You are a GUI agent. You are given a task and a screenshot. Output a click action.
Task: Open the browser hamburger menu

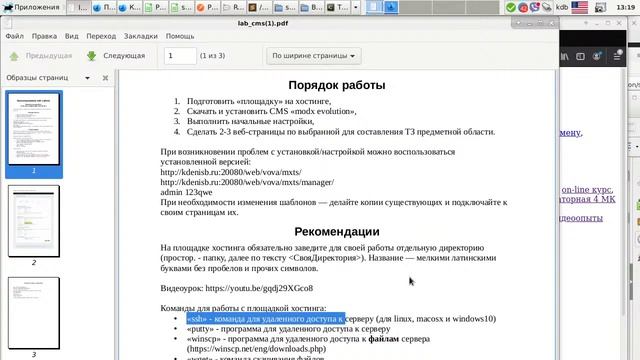point(617,56)
